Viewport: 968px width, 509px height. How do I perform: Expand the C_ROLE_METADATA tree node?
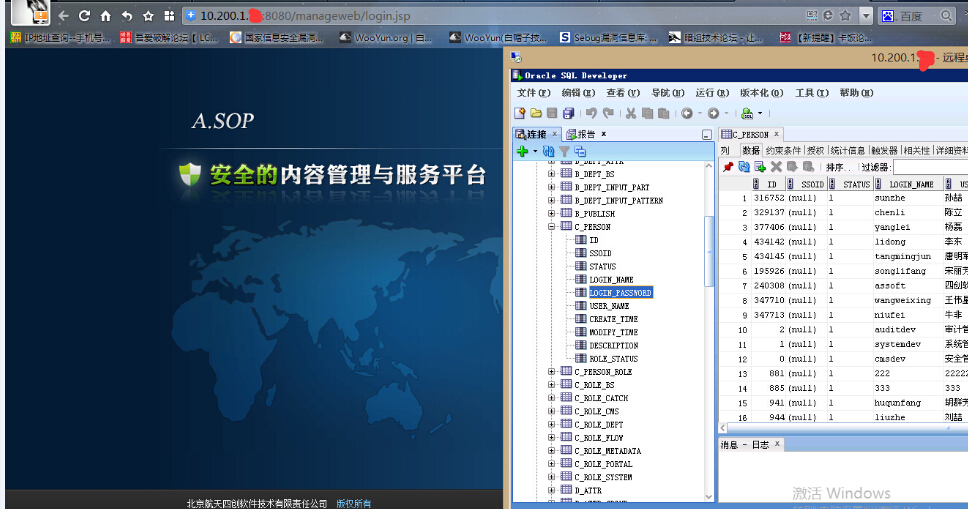551,451
